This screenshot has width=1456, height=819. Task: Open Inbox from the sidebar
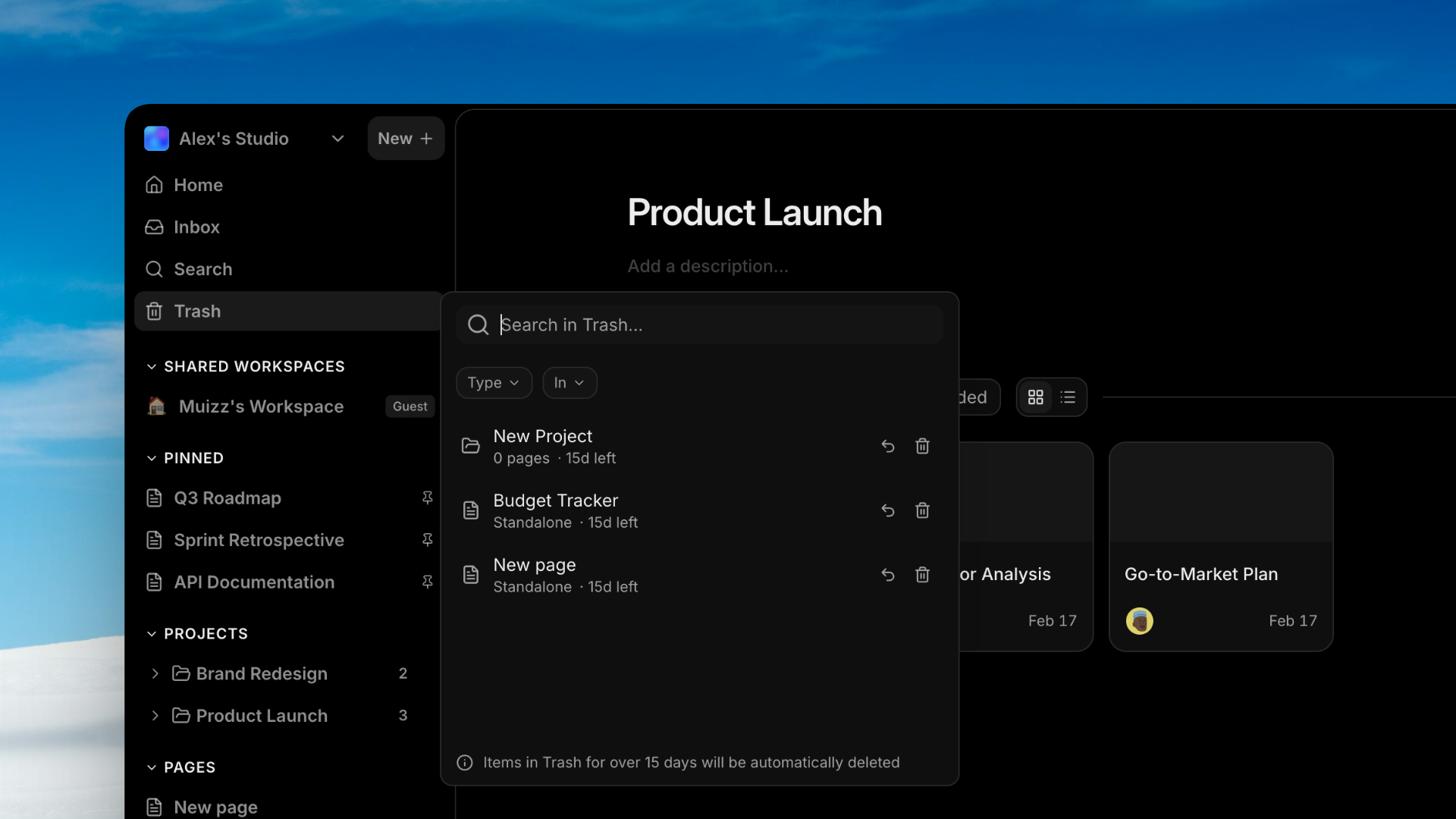click(x=196, y=227)
